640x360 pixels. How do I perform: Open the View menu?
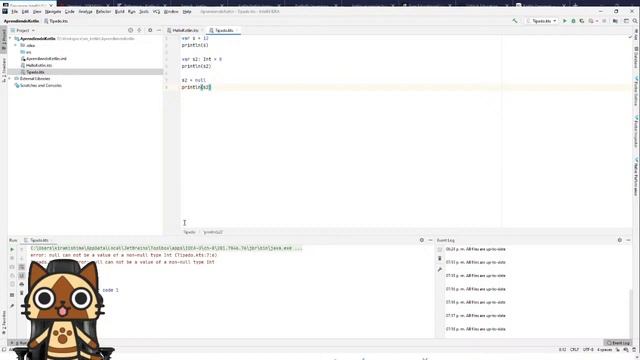pyautogui.click(x=37, y=12)
